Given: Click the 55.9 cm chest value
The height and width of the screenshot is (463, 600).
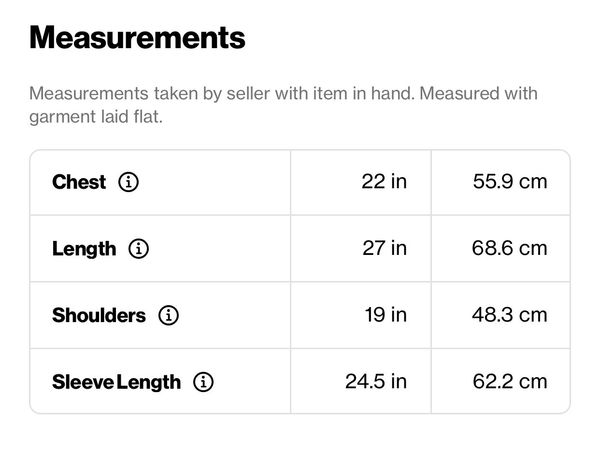Looking at the screenshot, I should pyautogui.click(x=510, y=183).
